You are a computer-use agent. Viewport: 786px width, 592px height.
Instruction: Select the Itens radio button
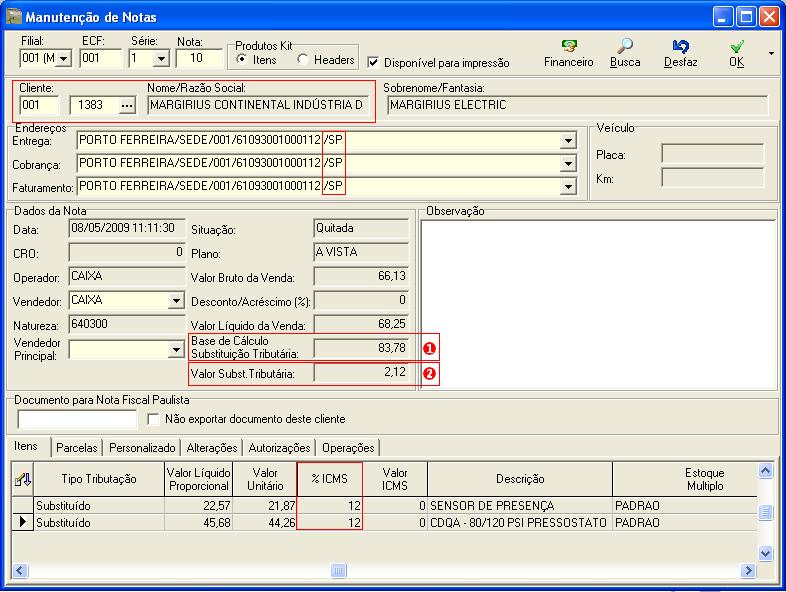(x=242, y=60)
